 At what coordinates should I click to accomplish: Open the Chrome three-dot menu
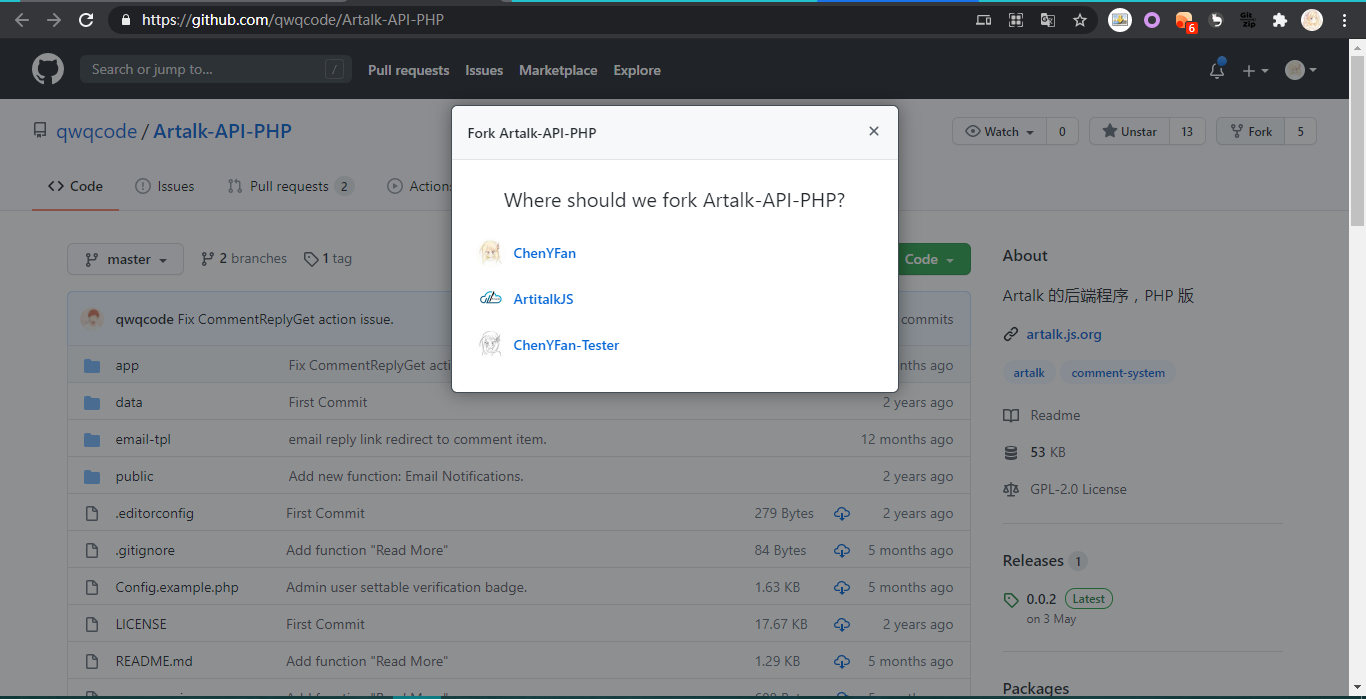(1345, 20)
